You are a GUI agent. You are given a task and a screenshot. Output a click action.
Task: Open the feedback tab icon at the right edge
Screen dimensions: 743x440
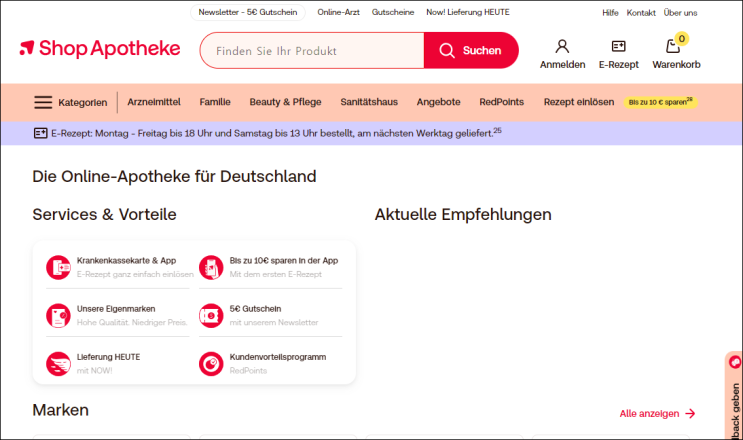pos(735,362)
